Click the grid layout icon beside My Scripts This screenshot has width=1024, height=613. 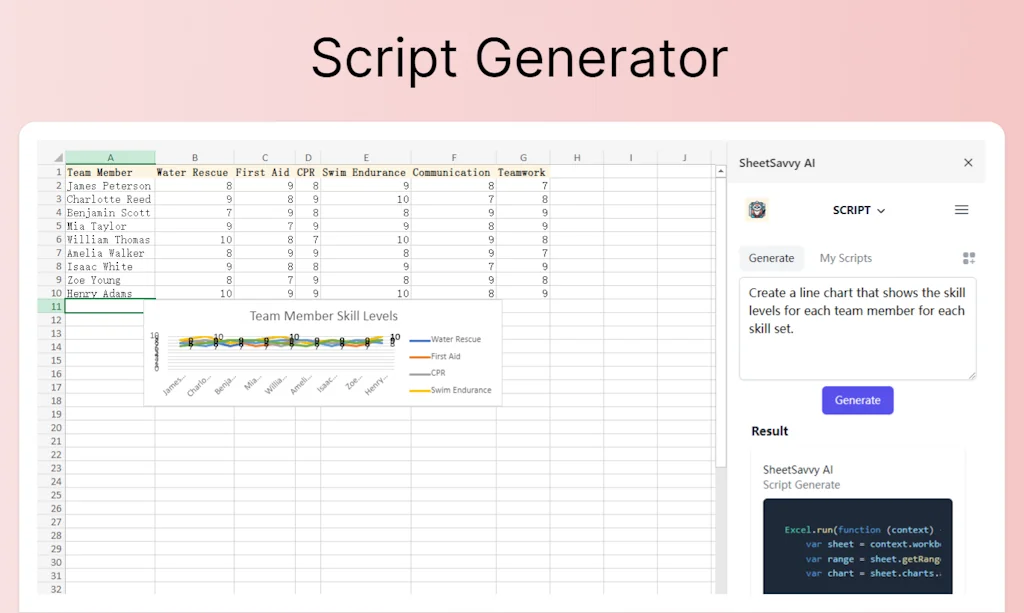(x=968, y=258)
